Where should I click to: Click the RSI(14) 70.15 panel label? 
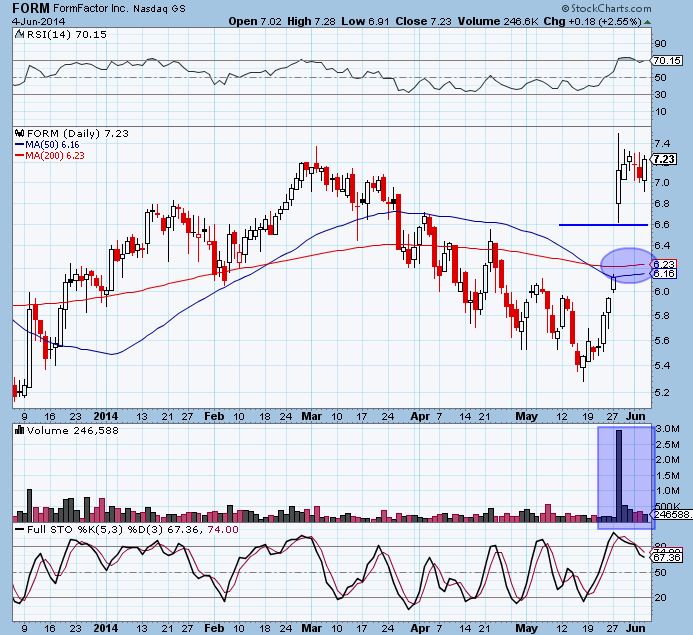[66, 34]
